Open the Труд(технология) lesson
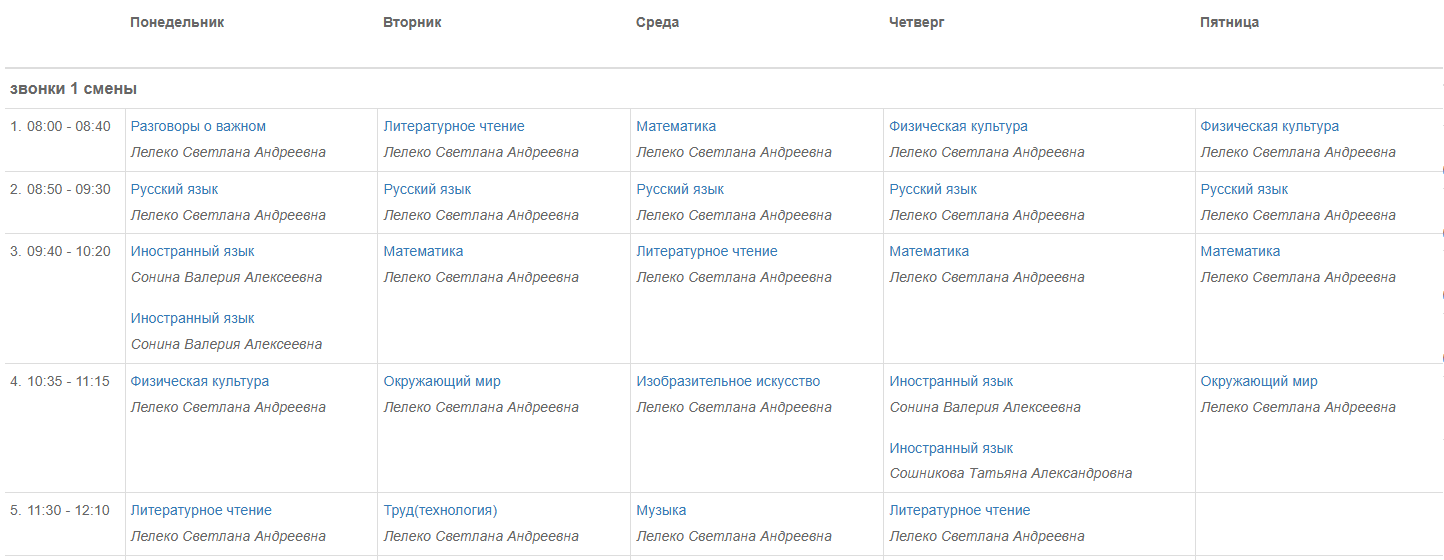 440,510
